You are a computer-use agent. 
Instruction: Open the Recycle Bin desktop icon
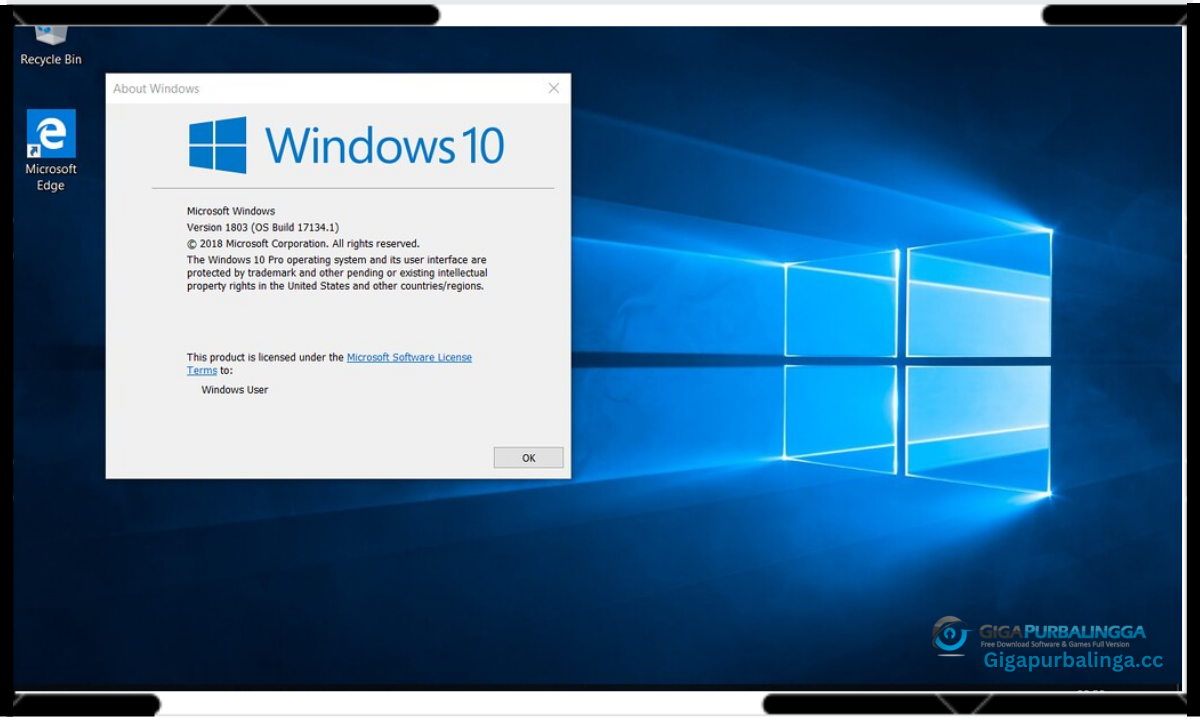click(x=51, y=46)
